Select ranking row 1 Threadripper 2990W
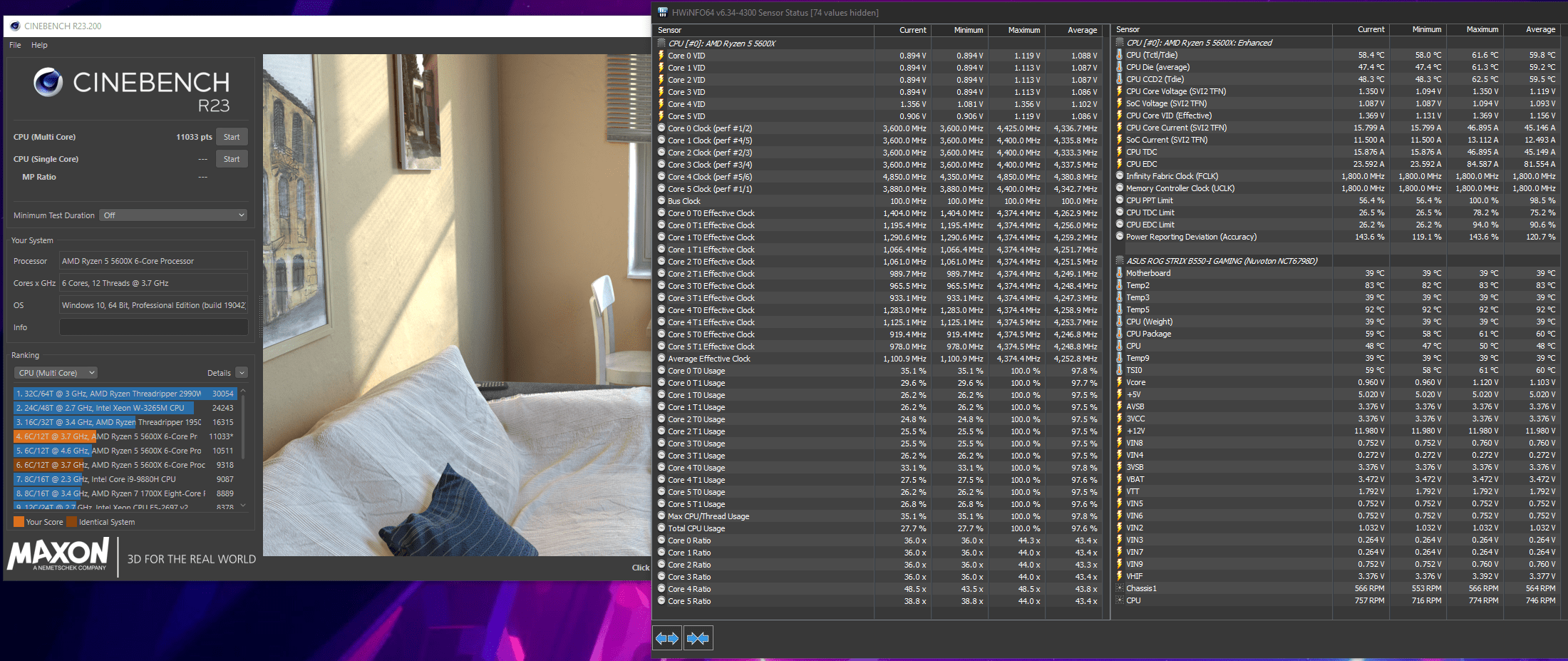 tap(125, 394)
